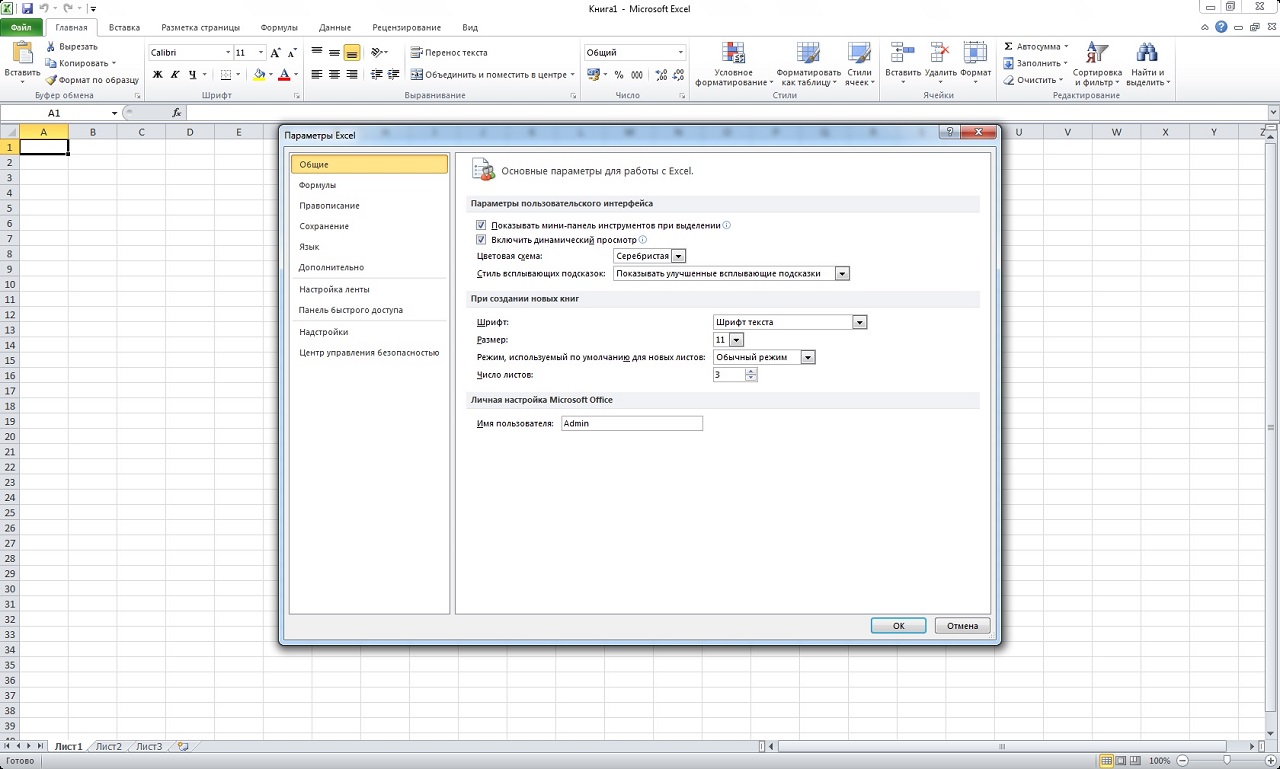Expand the default view mode (Обычный режим) dropdown
The width and height of the screenshot is (1280, 769).
click(x=808, y=357)
